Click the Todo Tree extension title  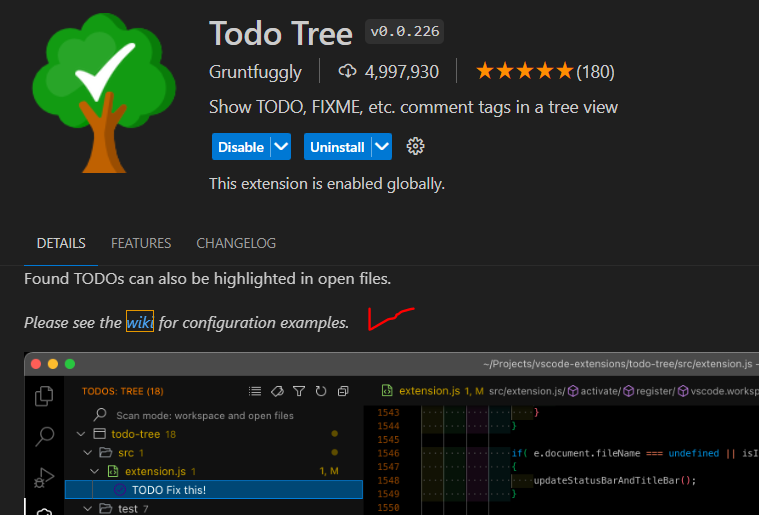(281, 33)
